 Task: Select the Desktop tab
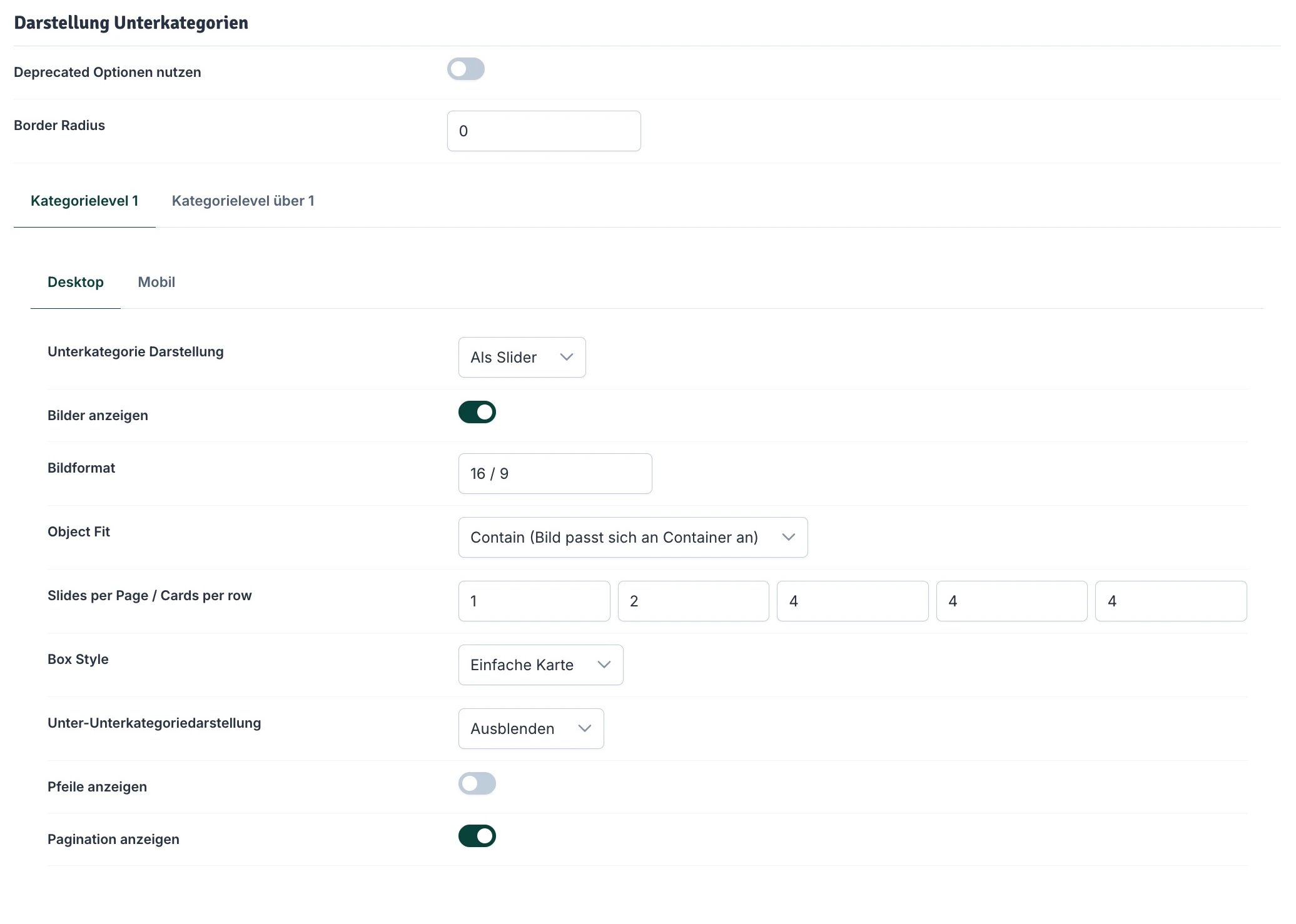76,282
